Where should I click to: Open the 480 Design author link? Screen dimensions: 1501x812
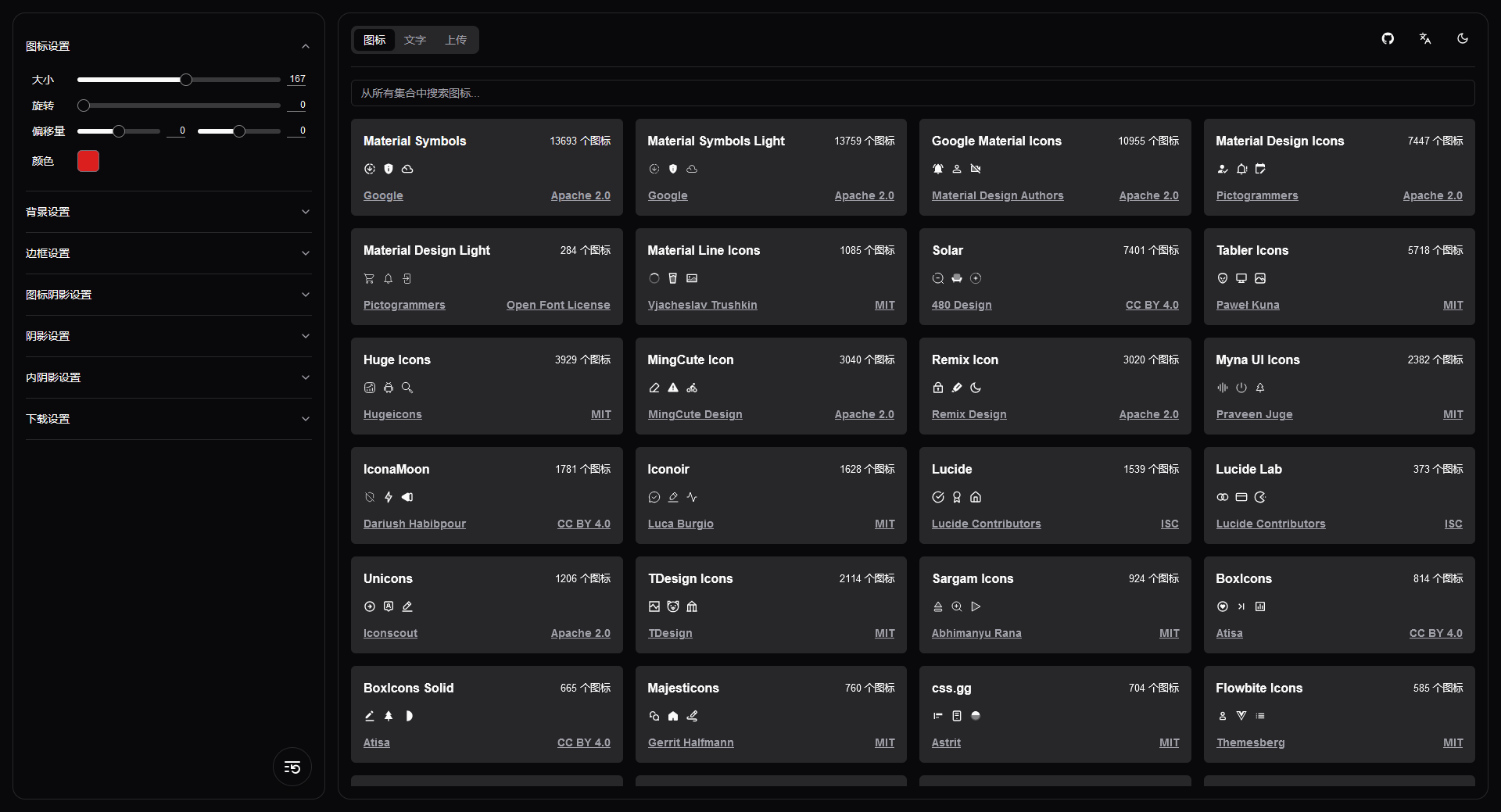962,305
